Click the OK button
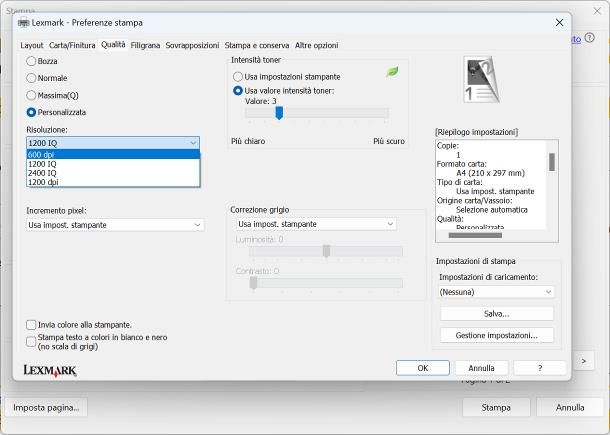 [x=423, y=368]
